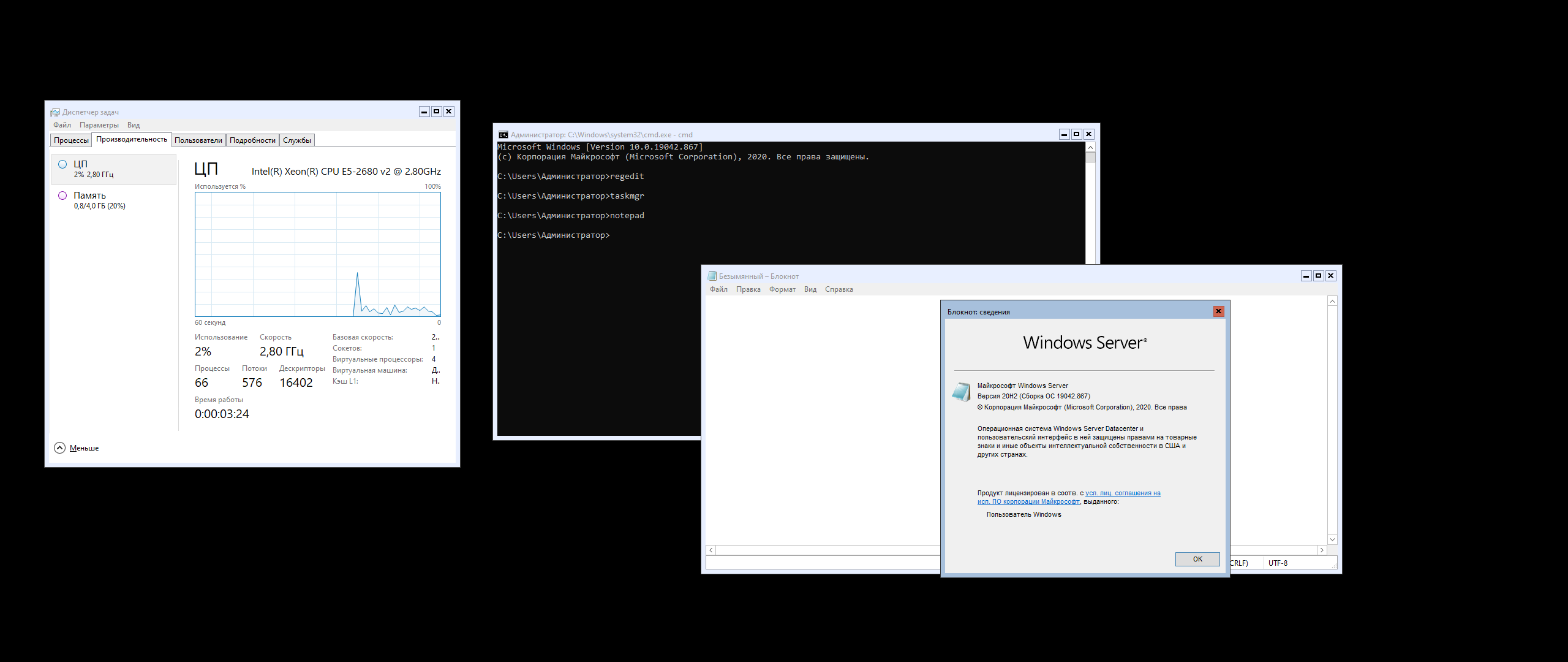This screenshot has height=662, width=1568.
Task: Open Справка menu in Notepad
Action: (x=839, y=289)
